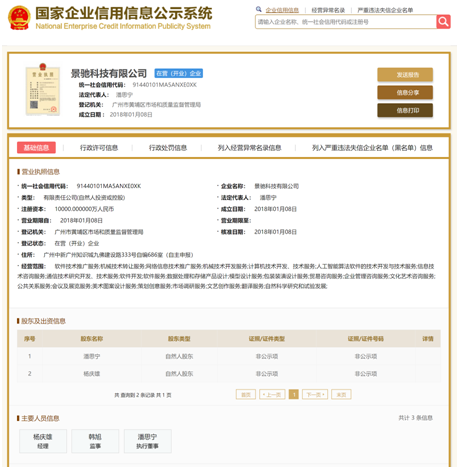The width and height of the screenshot is (459, 469).
Task: Click the 证照/证件号码 column header
Action: [366, 339]
